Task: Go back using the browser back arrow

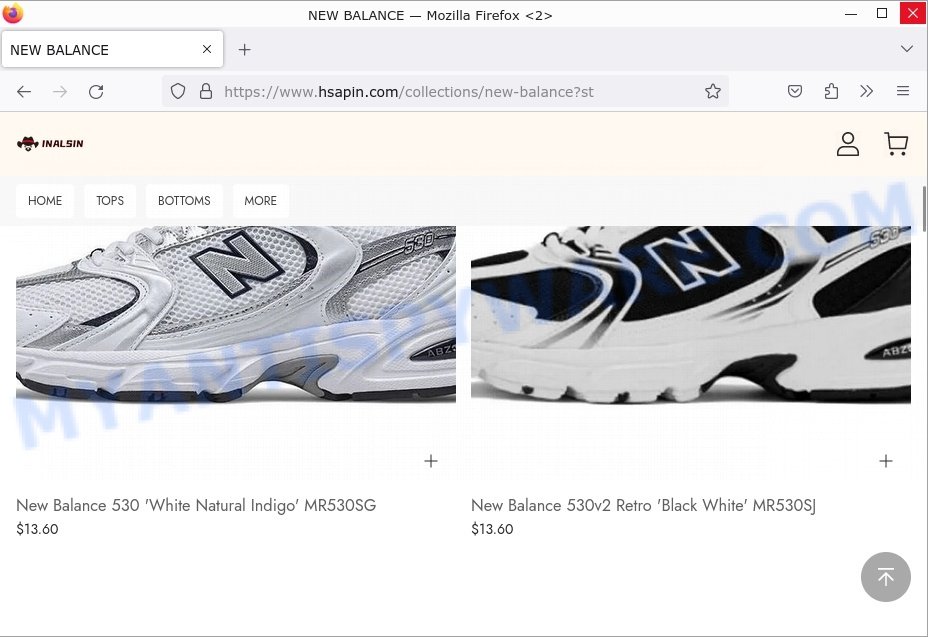Action: [x=24, y=92]
